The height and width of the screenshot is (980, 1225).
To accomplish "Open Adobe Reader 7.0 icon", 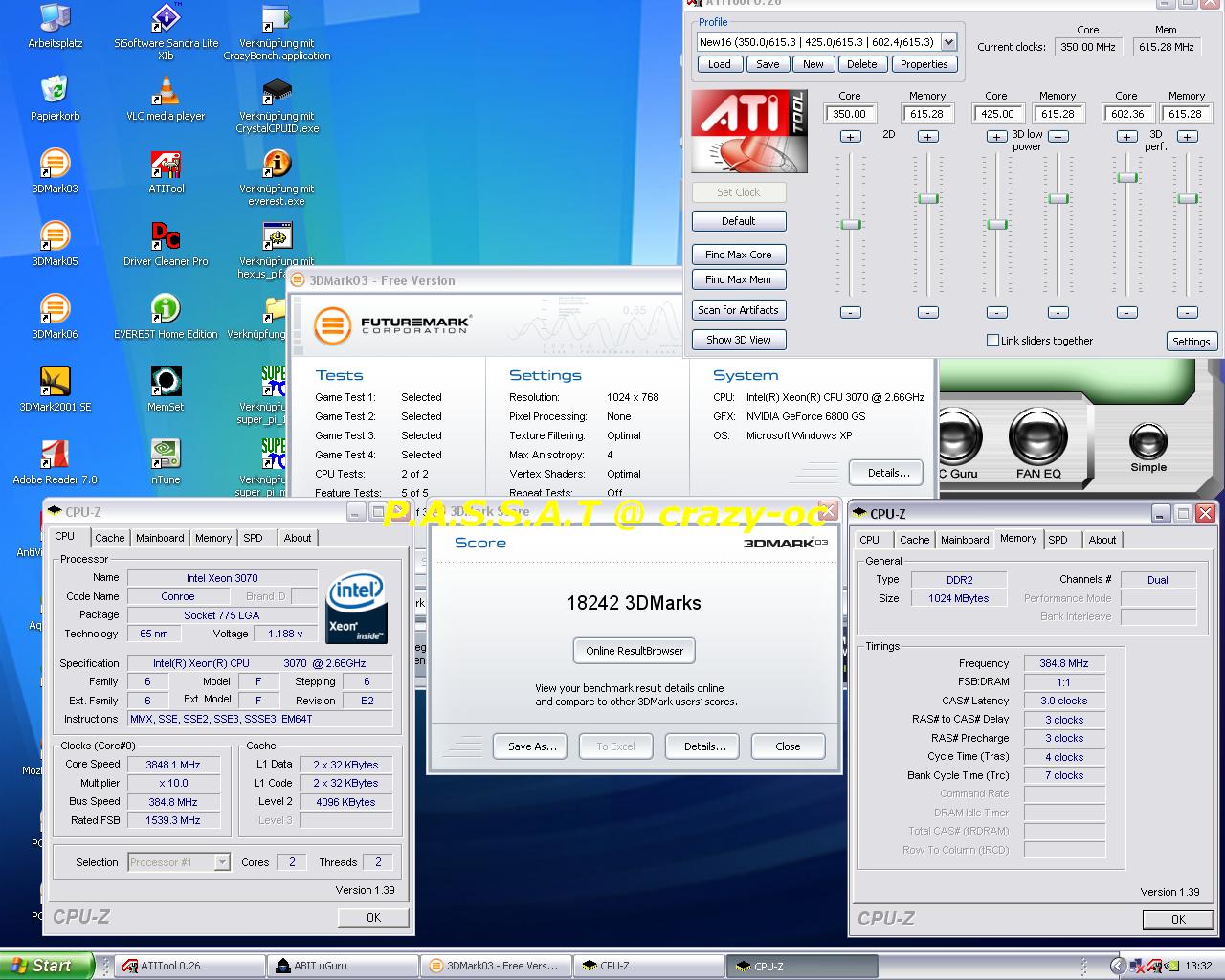I will pos(56,462).
